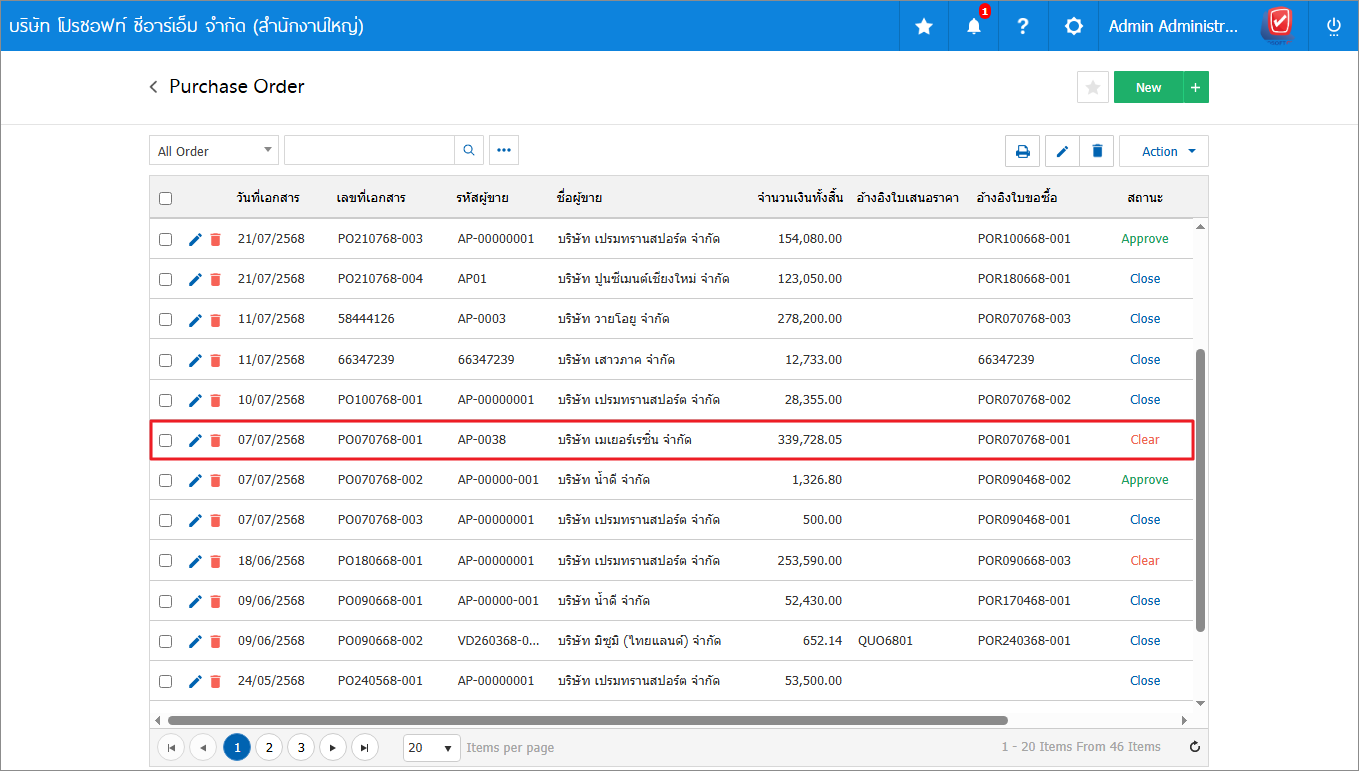Viewport: 1359px width, 771px height.
Task: Jump to page 3 of results
Action: pos(300,747)
